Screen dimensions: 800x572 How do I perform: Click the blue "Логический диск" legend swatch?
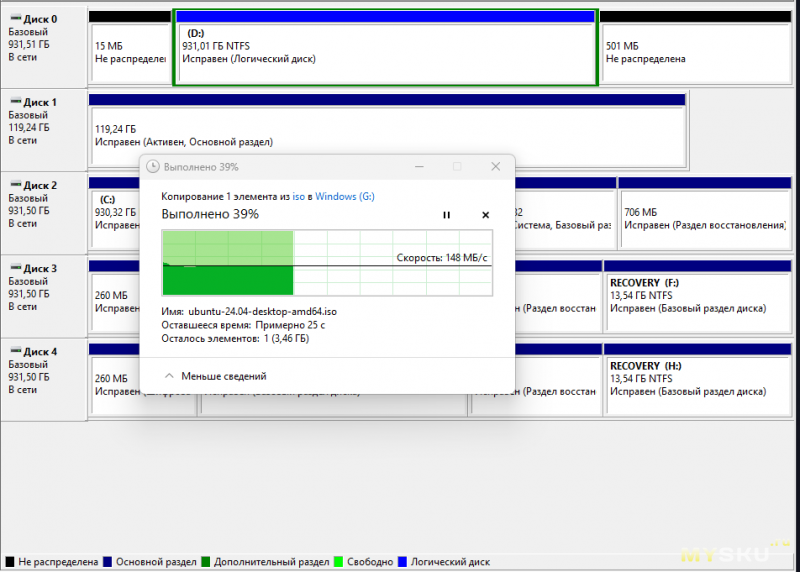tap(403, 563)
